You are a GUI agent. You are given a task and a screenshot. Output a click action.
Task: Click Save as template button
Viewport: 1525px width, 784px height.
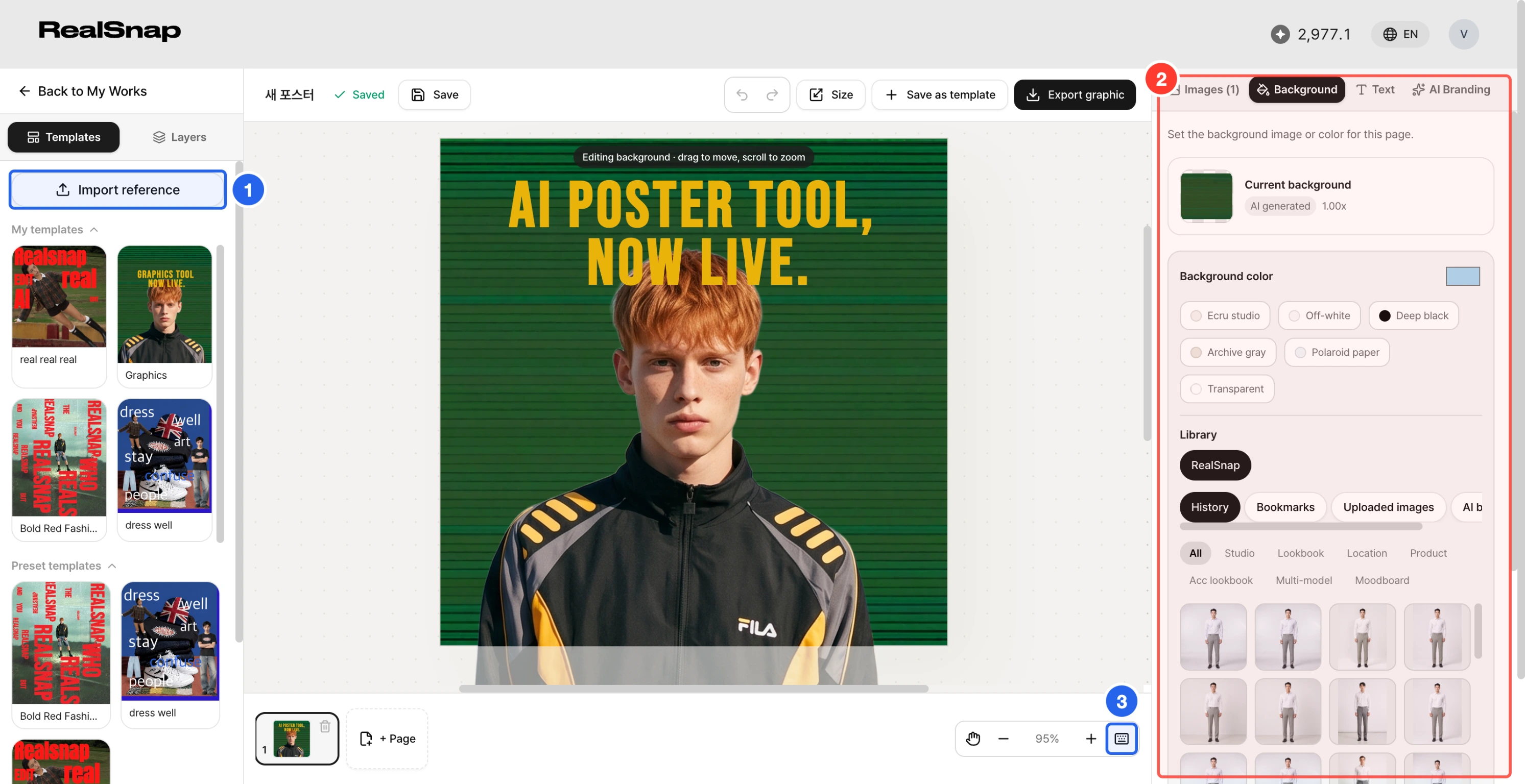pos(940,94)
